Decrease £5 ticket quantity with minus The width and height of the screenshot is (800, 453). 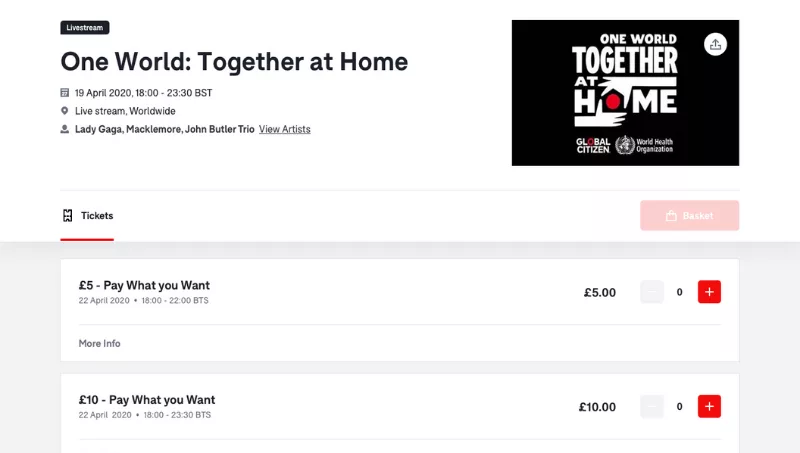(651, 292)
